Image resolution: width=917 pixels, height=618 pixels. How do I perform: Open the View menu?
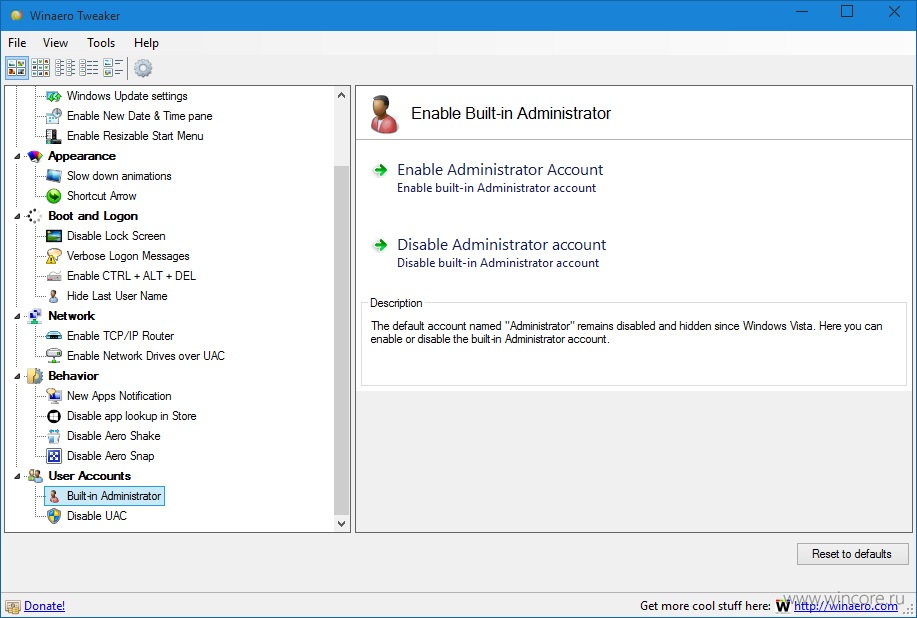click(55, 43)
